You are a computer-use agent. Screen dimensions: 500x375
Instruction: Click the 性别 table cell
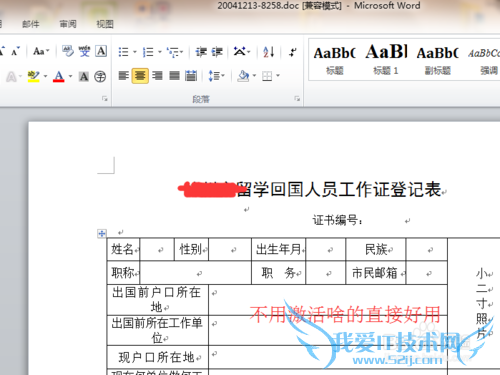(191, 249)
